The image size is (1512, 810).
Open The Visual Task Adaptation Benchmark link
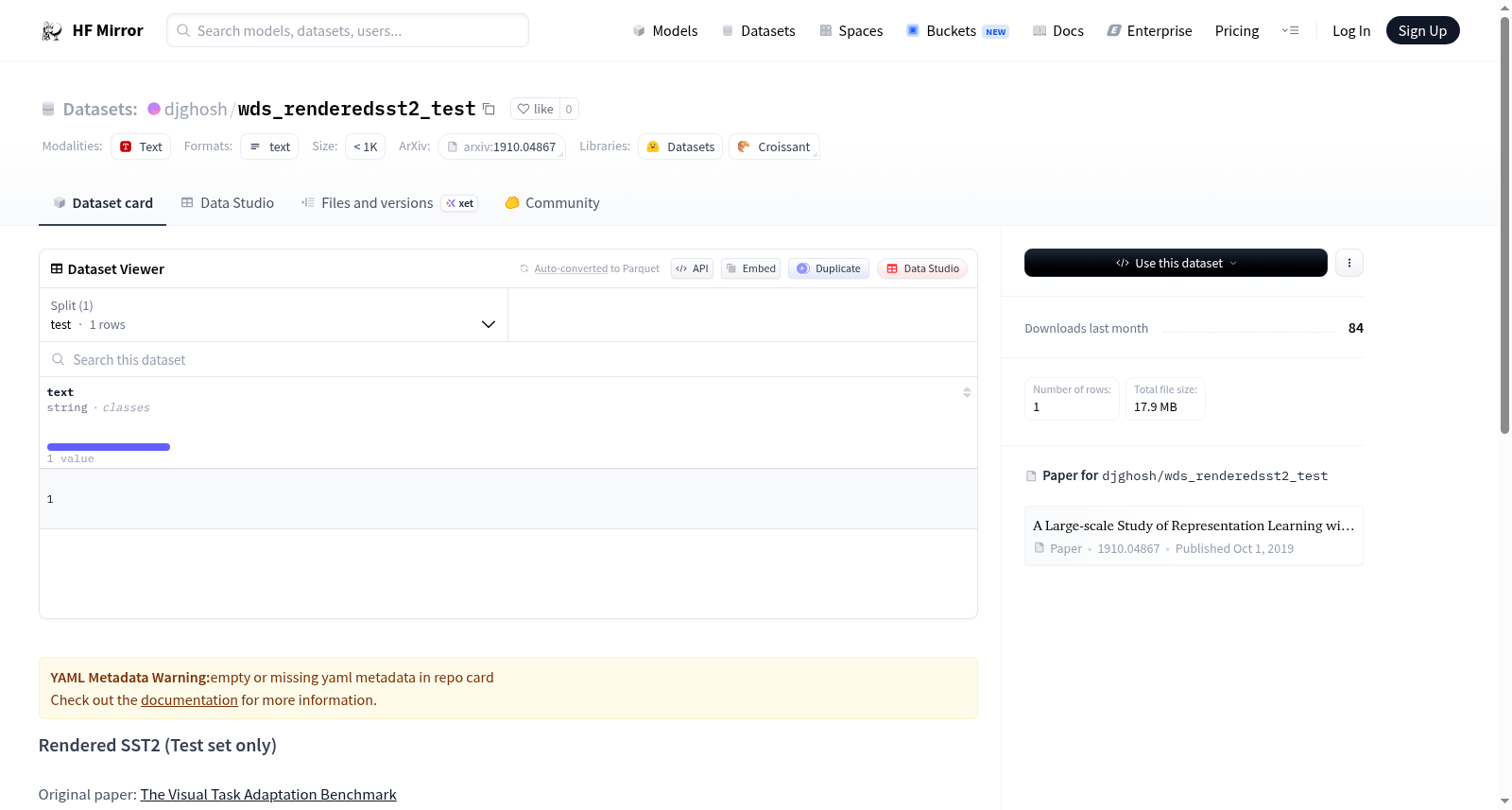click(268, 795)
